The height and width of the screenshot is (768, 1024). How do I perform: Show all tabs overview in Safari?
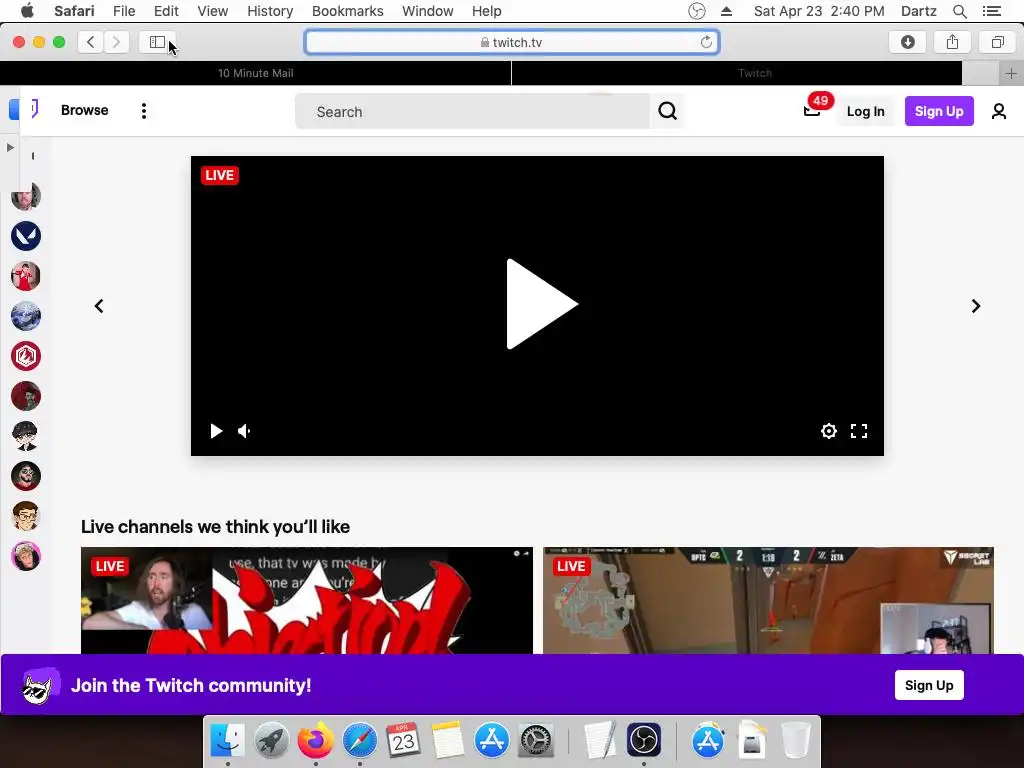coord(998,42)
